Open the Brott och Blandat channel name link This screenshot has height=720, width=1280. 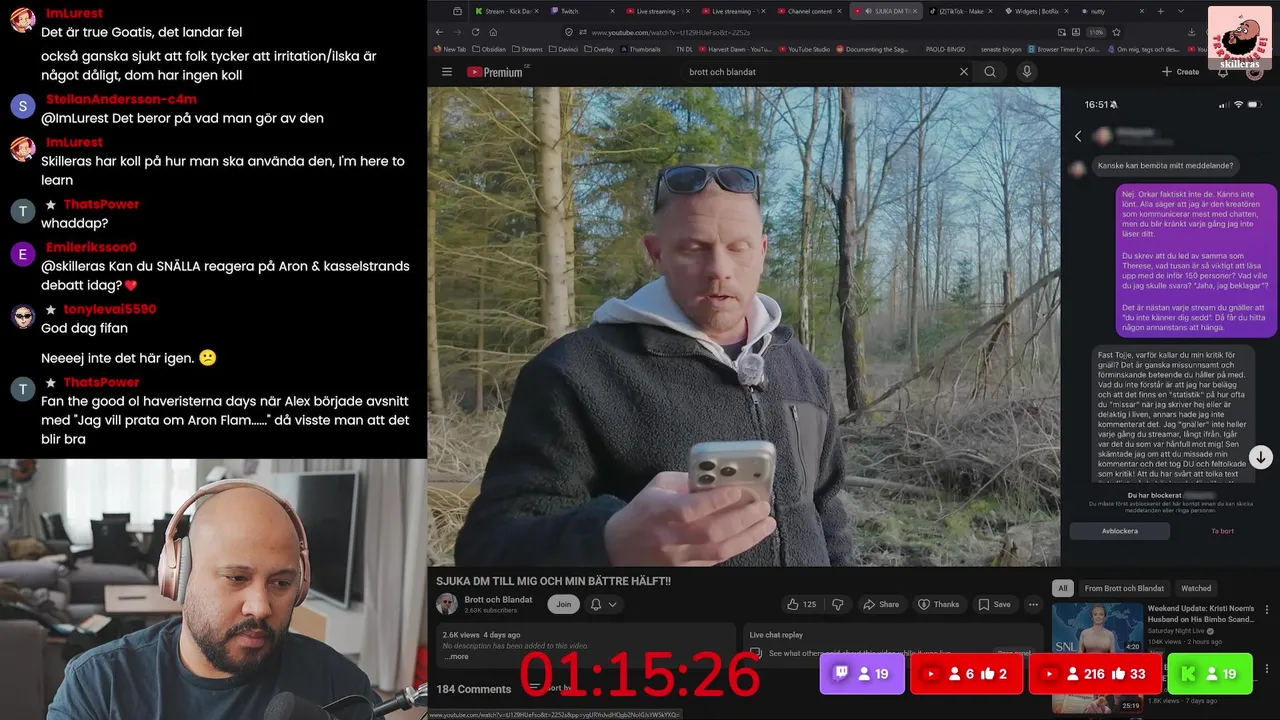(498, 599)
